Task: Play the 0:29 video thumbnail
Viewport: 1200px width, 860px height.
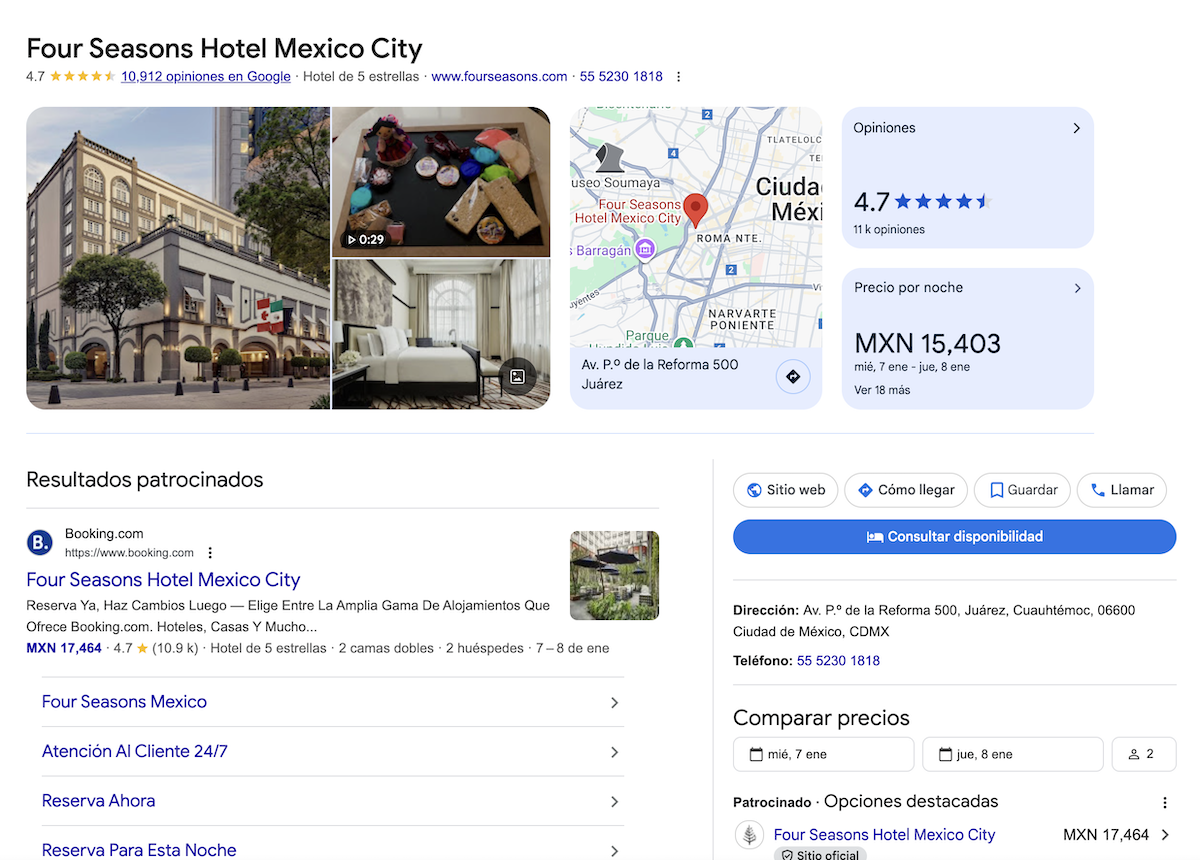Action: point(441,182)
